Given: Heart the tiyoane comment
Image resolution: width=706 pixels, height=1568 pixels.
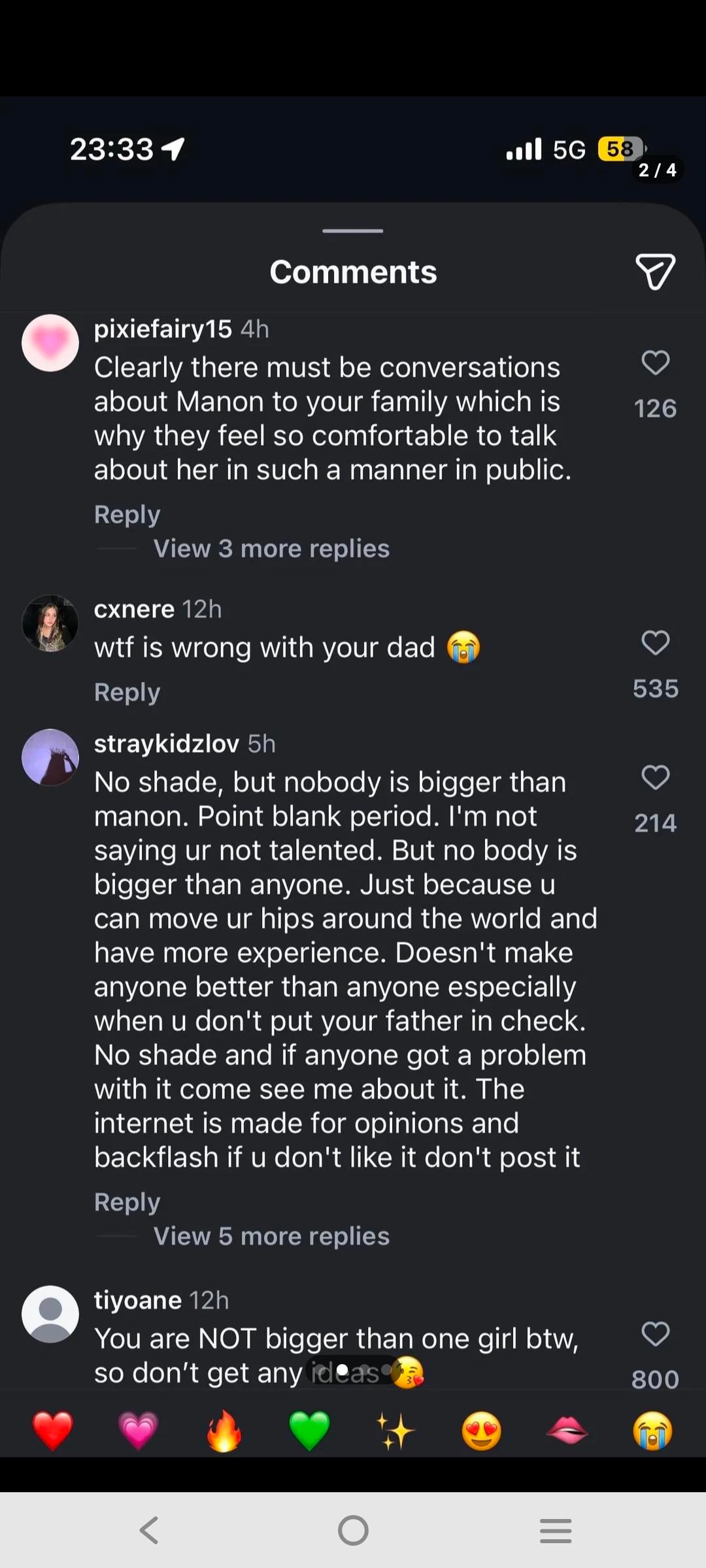Looking at the screenshot, I should [x=655, y=1334].
